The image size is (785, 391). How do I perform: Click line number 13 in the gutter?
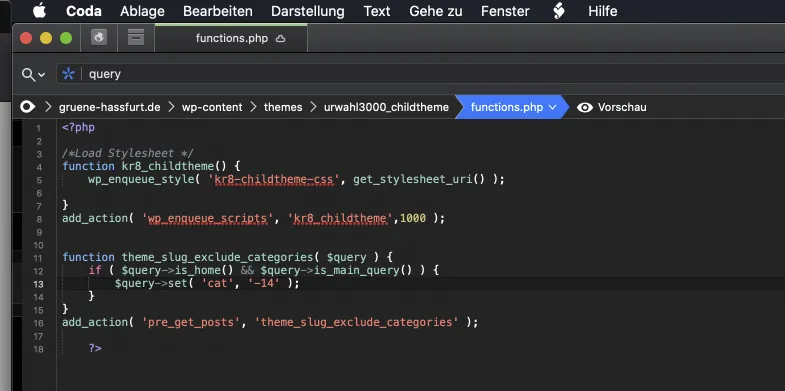[39, 284]
